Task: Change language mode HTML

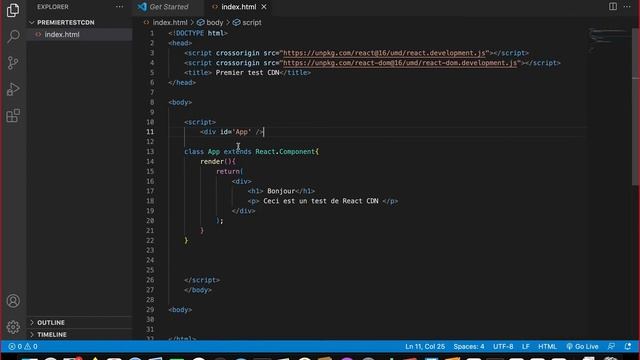Action: tap(547, 347)
